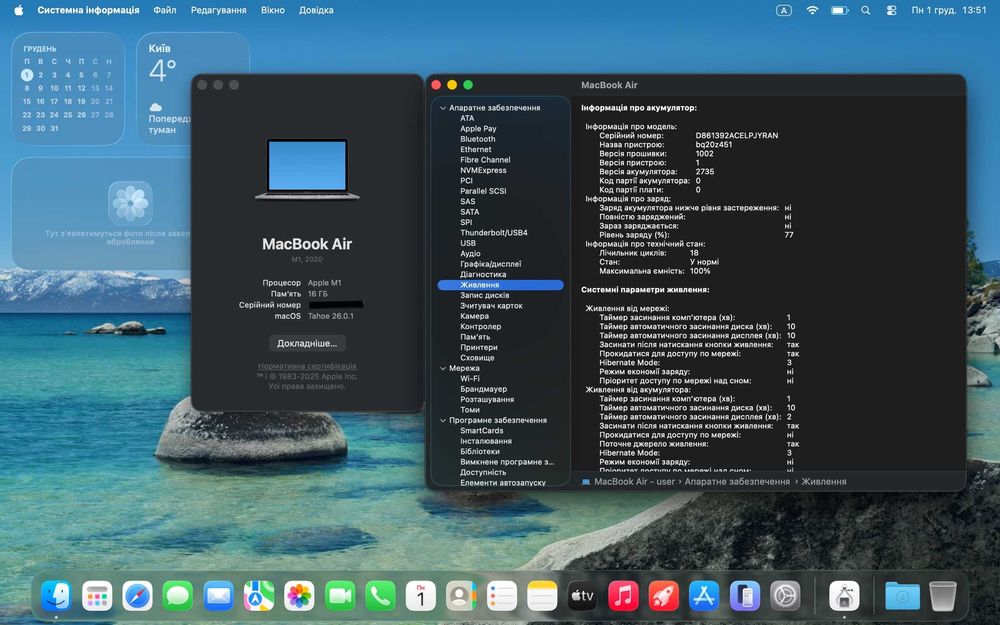Screen dimensions: 1000x625
Task: Open System Settings gear in the Dock
Action: tap(785, 596)
